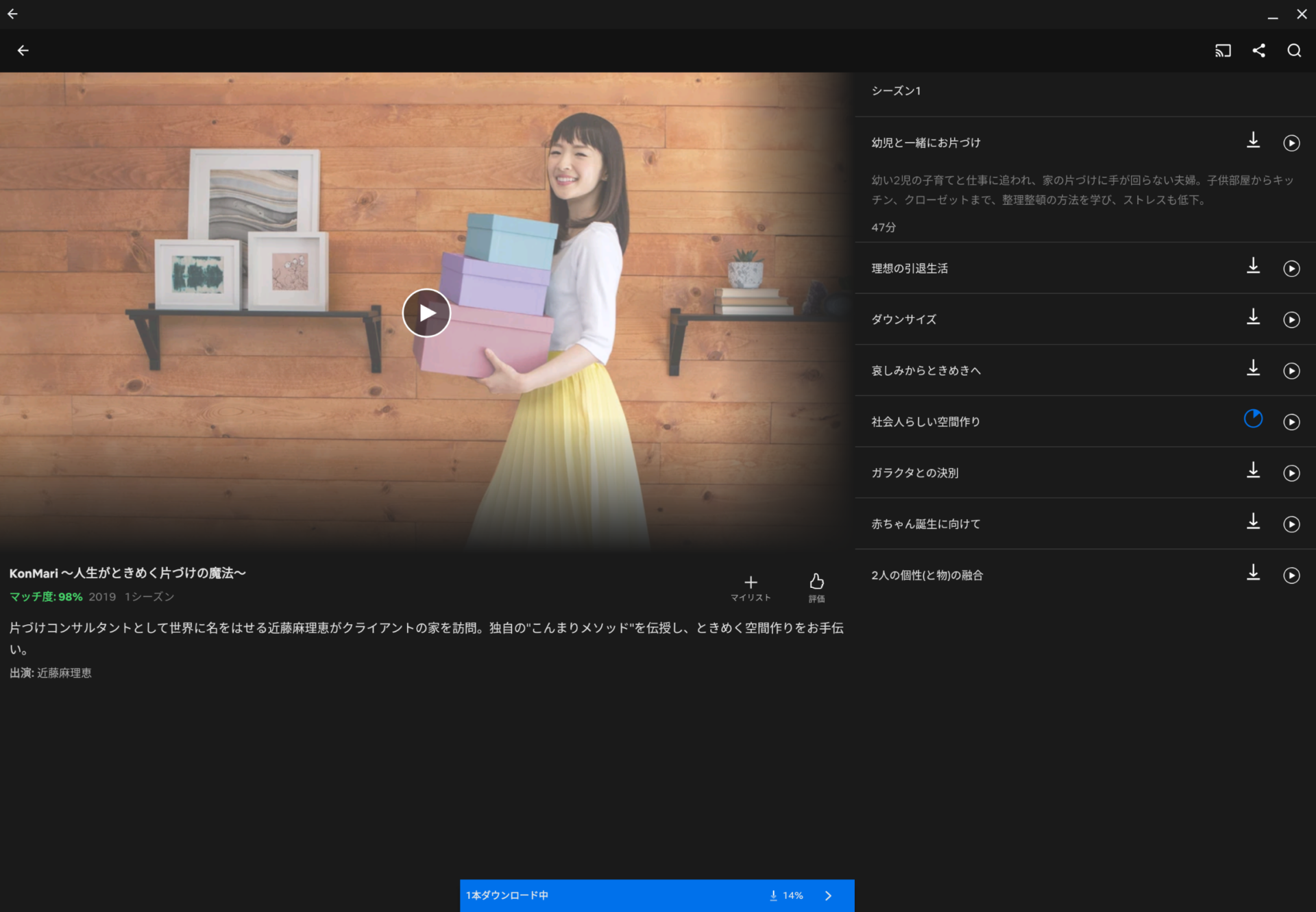Download the episode ガラクタとの決別

(1254, 471)
